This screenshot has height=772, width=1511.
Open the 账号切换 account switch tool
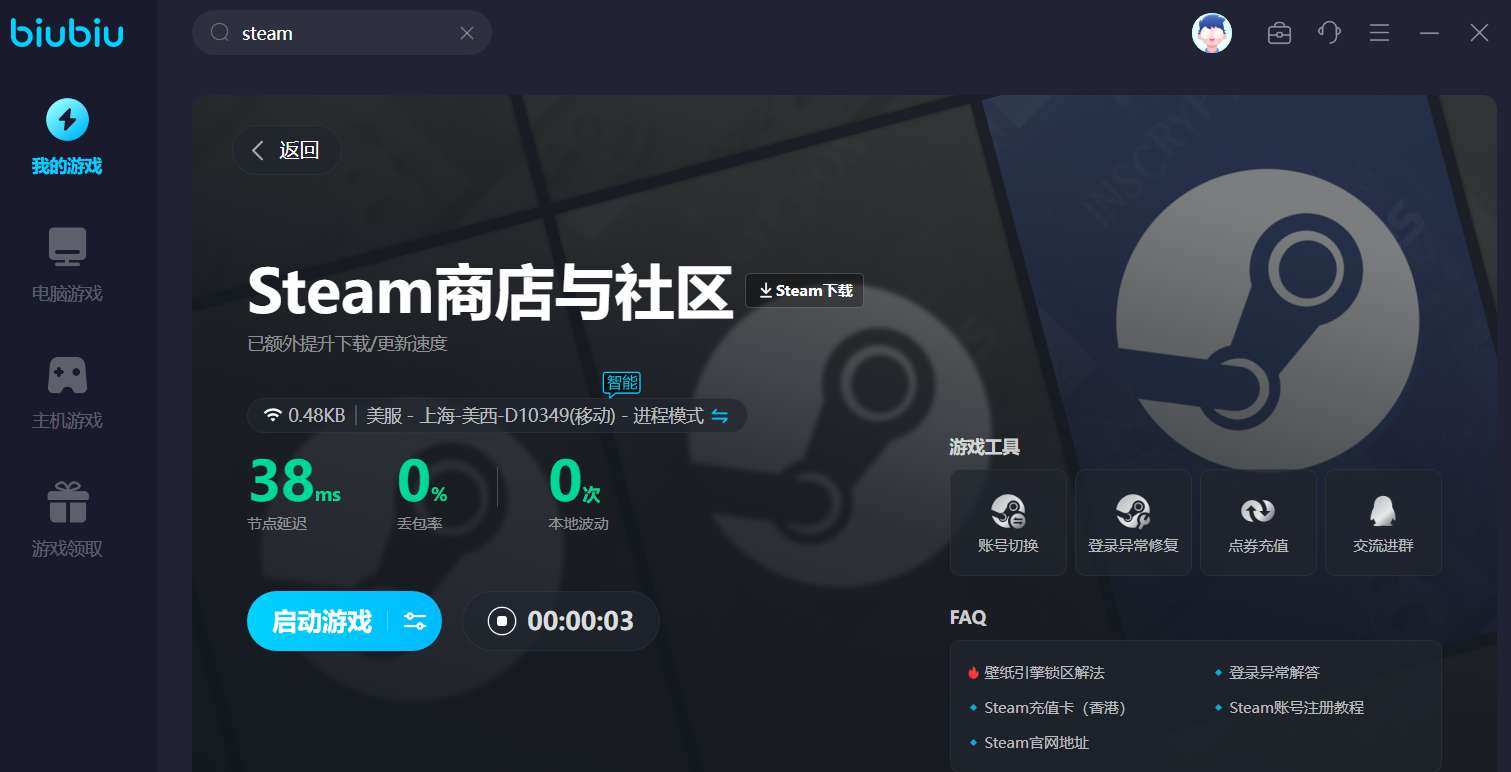(1008, 522)
